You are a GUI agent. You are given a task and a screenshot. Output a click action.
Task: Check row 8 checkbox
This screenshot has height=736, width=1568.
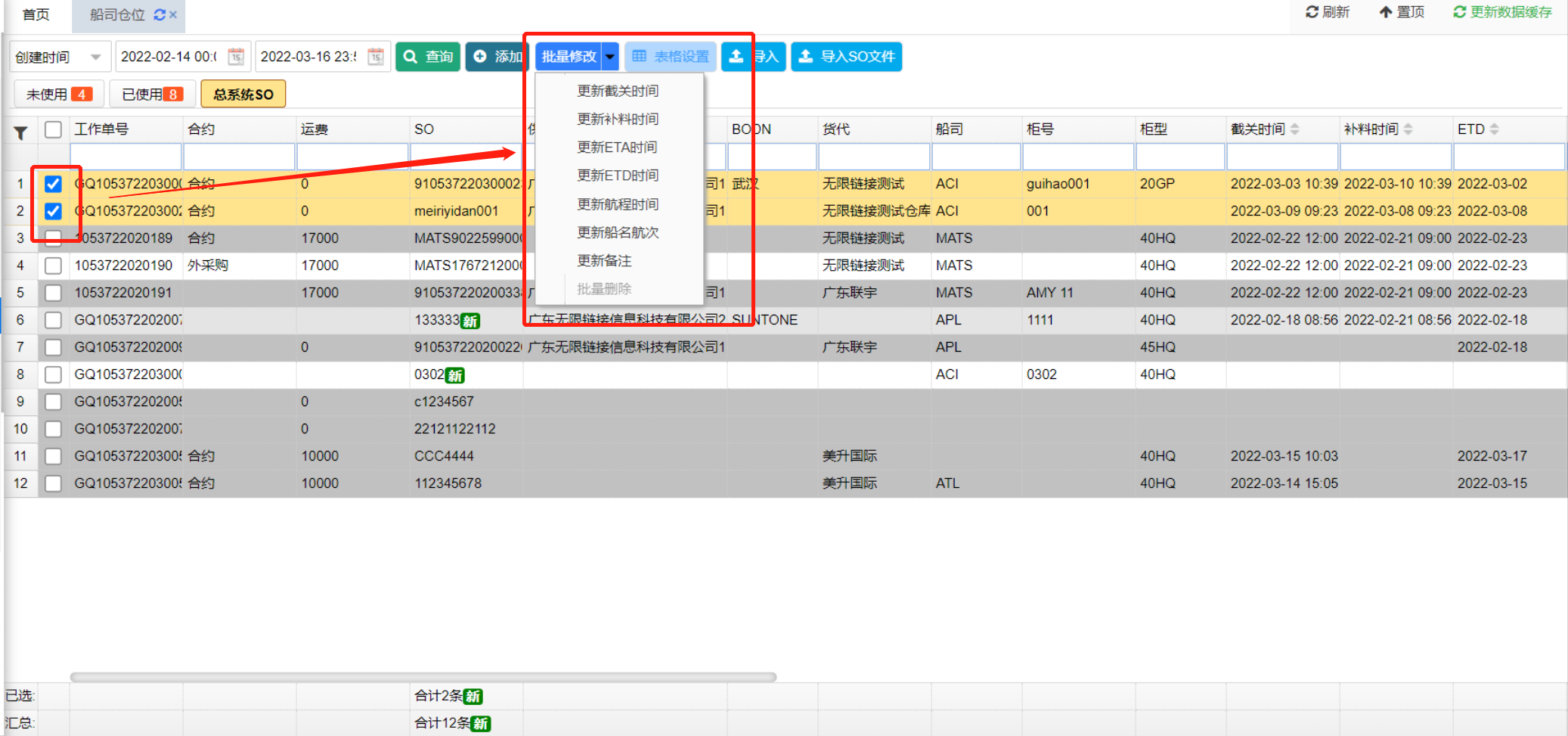(x=53, y=374)
